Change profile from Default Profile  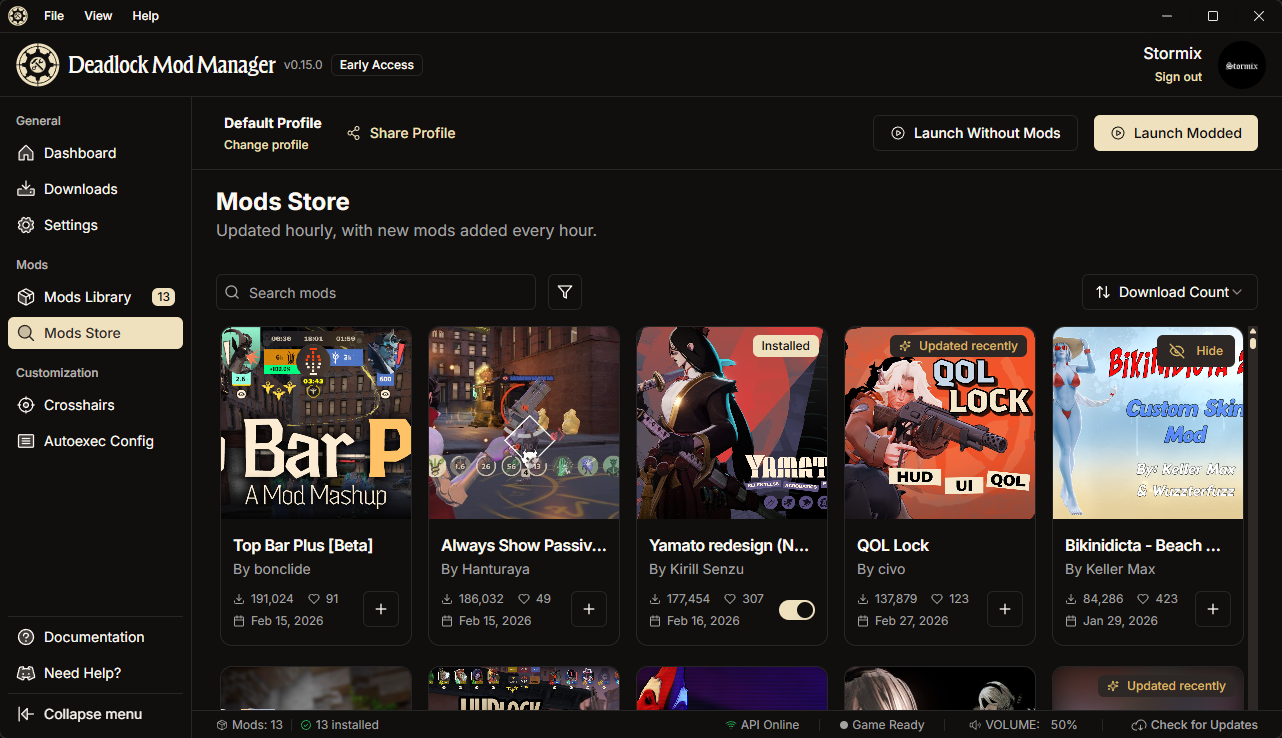coord(266,144)
